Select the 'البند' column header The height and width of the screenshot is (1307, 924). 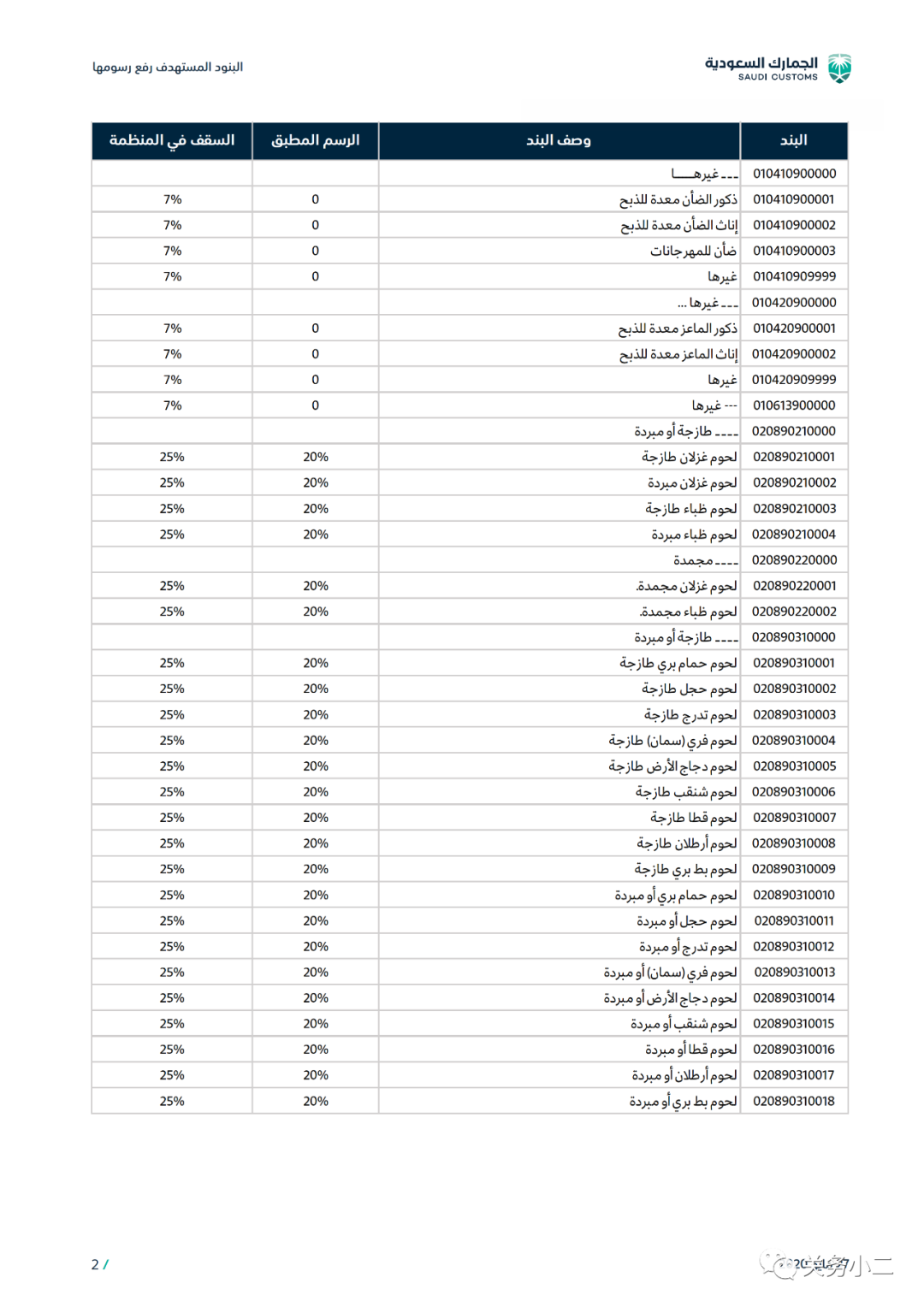[x=793, y=140]
